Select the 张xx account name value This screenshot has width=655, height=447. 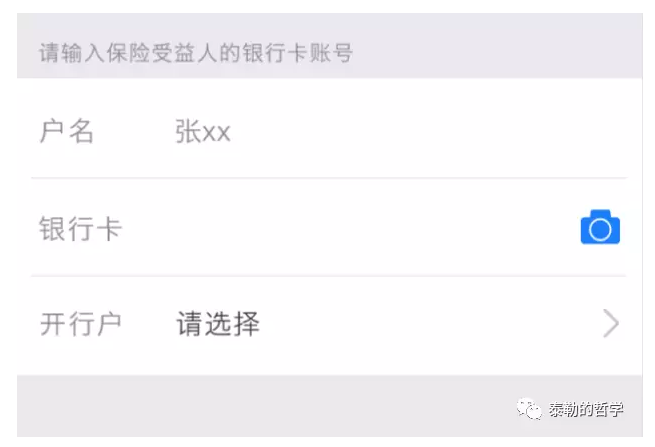[202, 132]
